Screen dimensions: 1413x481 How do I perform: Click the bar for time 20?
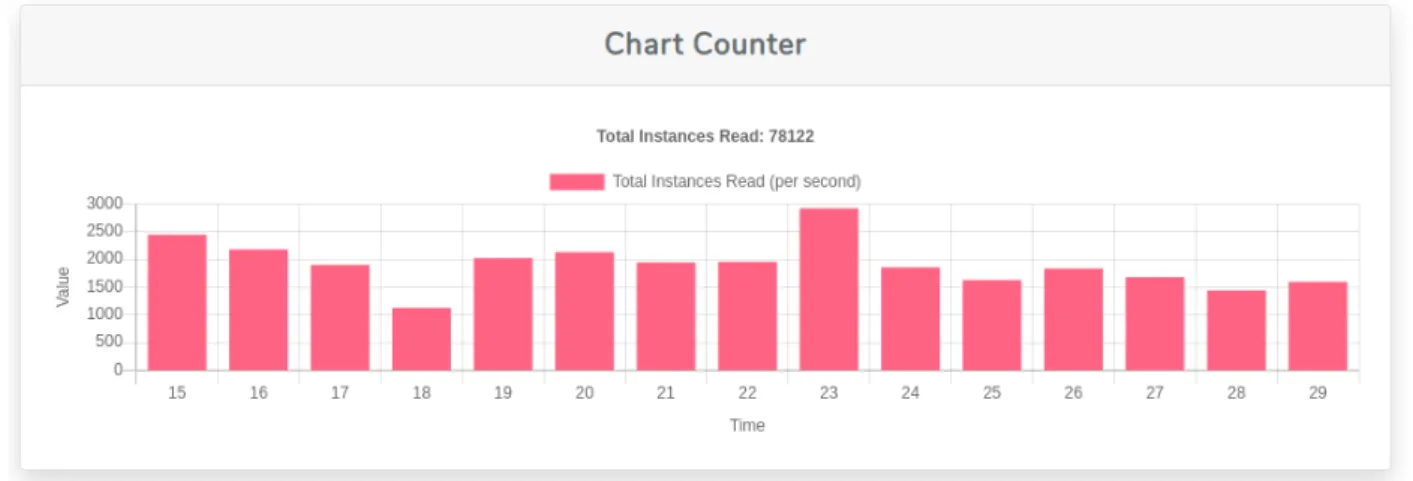(584, 311)
